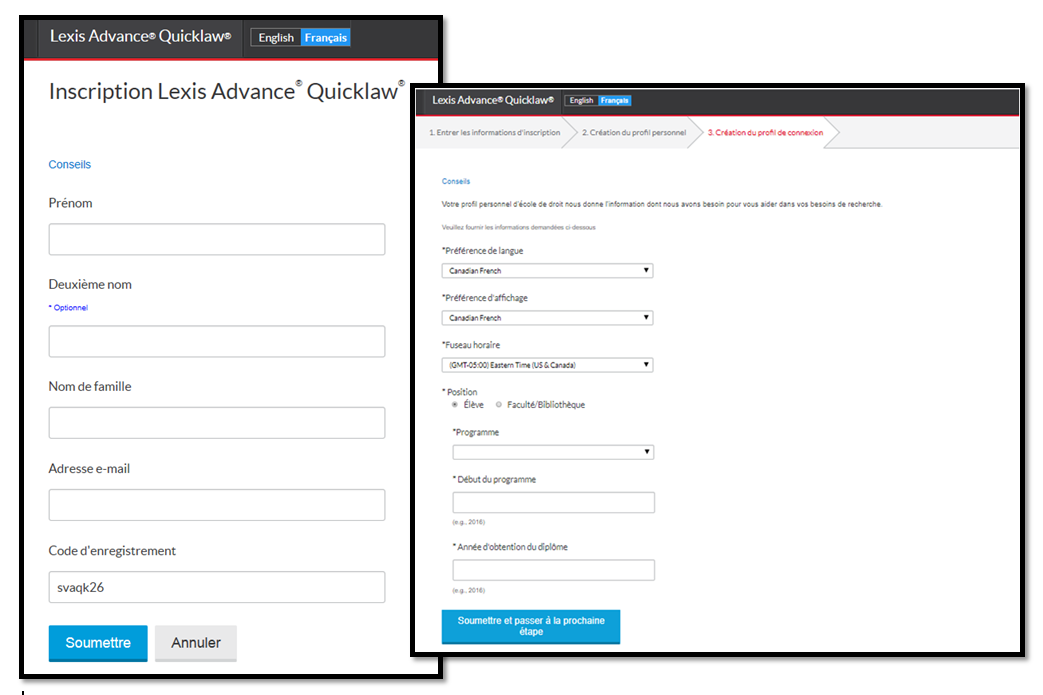The width and height of the screenshot is (1043, 695).
Task: Open the Fuseau horaire time zone dropdown
Action: click(x=547, y=365)
